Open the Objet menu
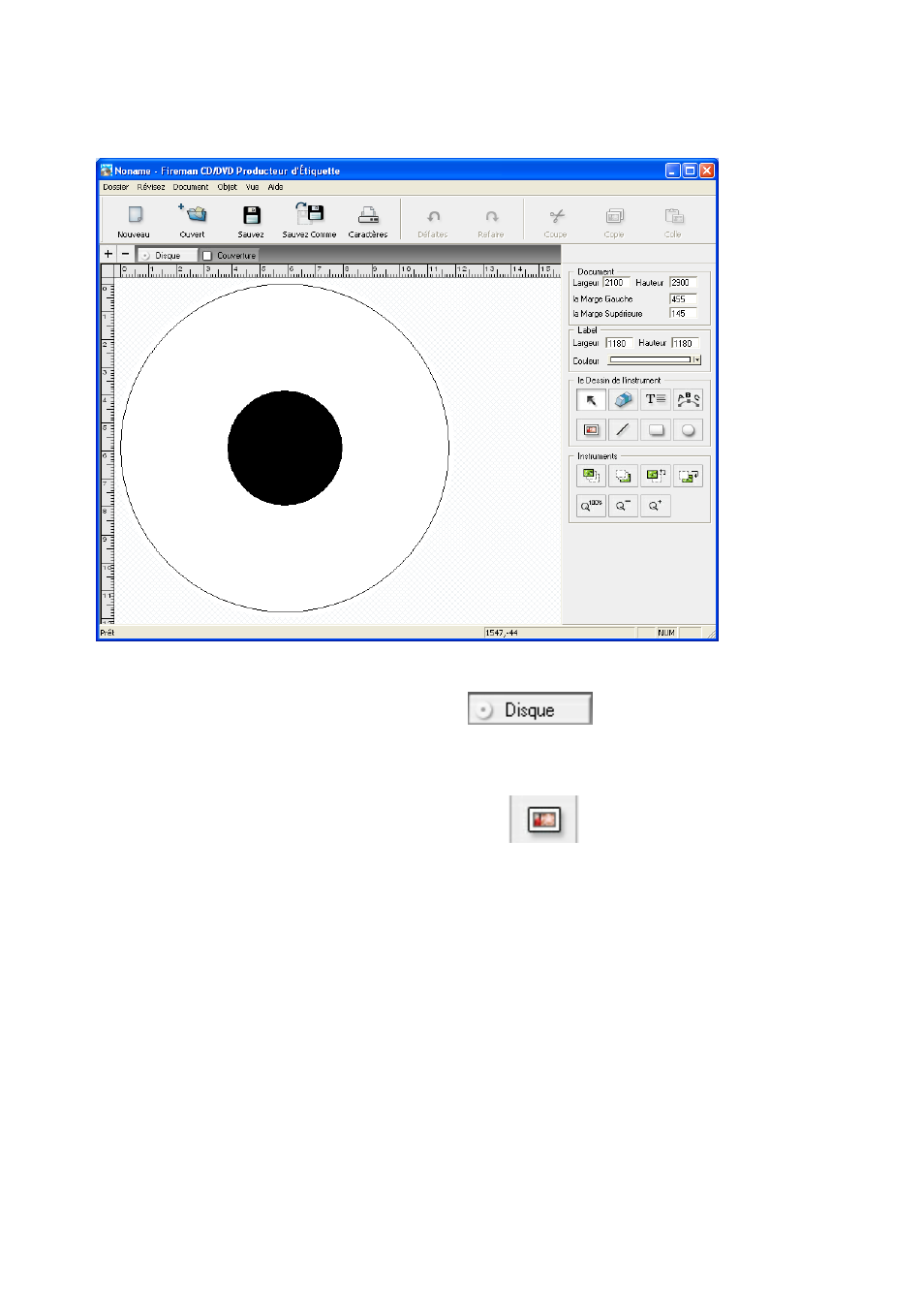The height and width of the screenshot is (1307, 924). 228,187
